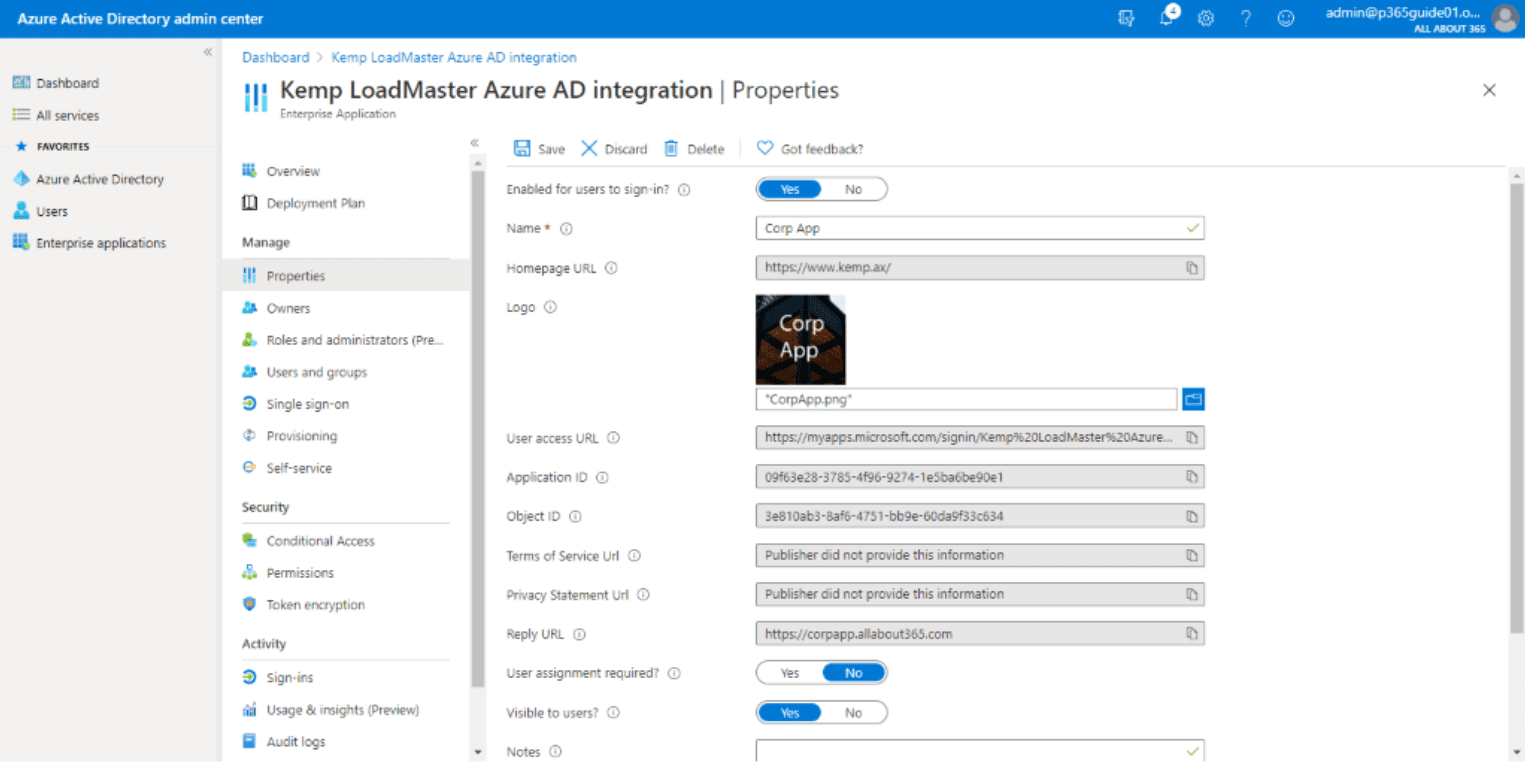Open Azure Active Directory in favorites
Screen dimensions: 1525x772
coord(100,179)
